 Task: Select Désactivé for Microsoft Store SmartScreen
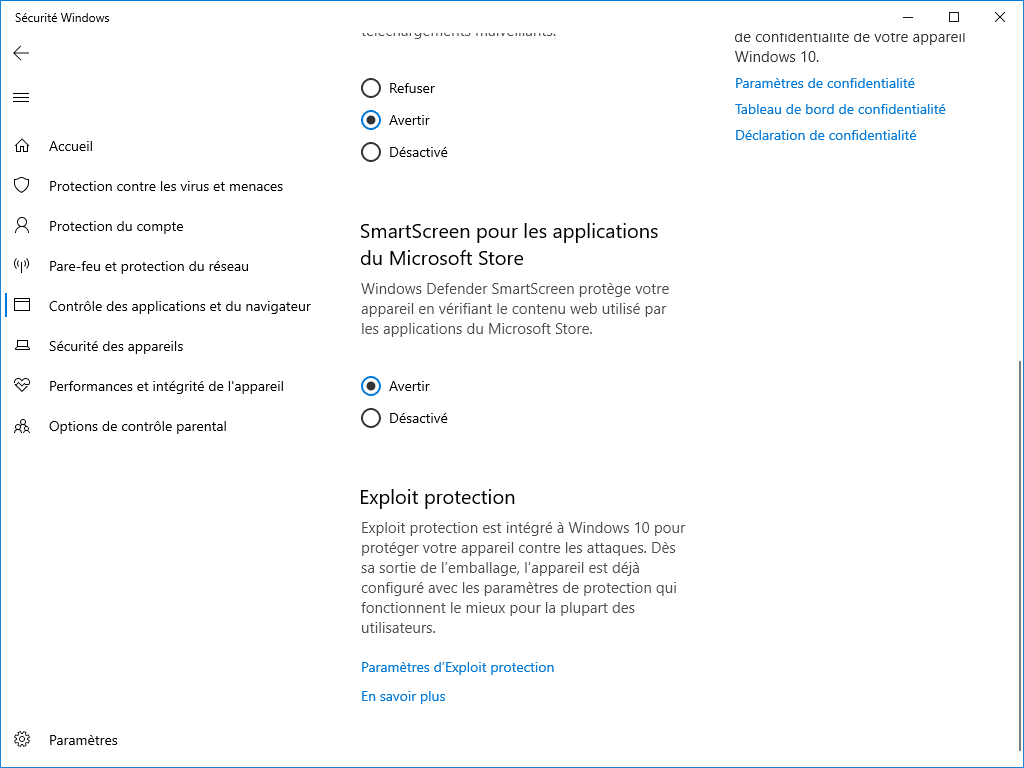point(371,418)
